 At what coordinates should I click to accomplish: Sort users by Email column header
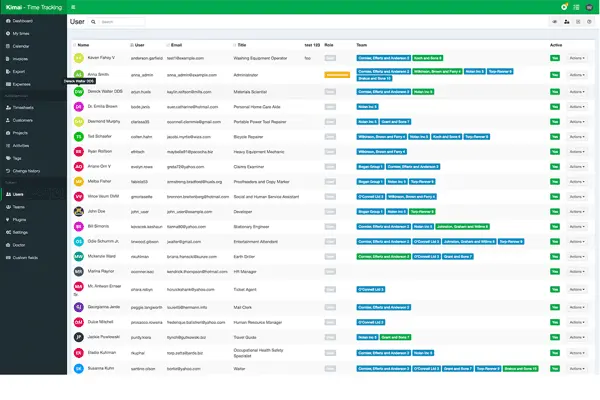[x=177, y=45]
